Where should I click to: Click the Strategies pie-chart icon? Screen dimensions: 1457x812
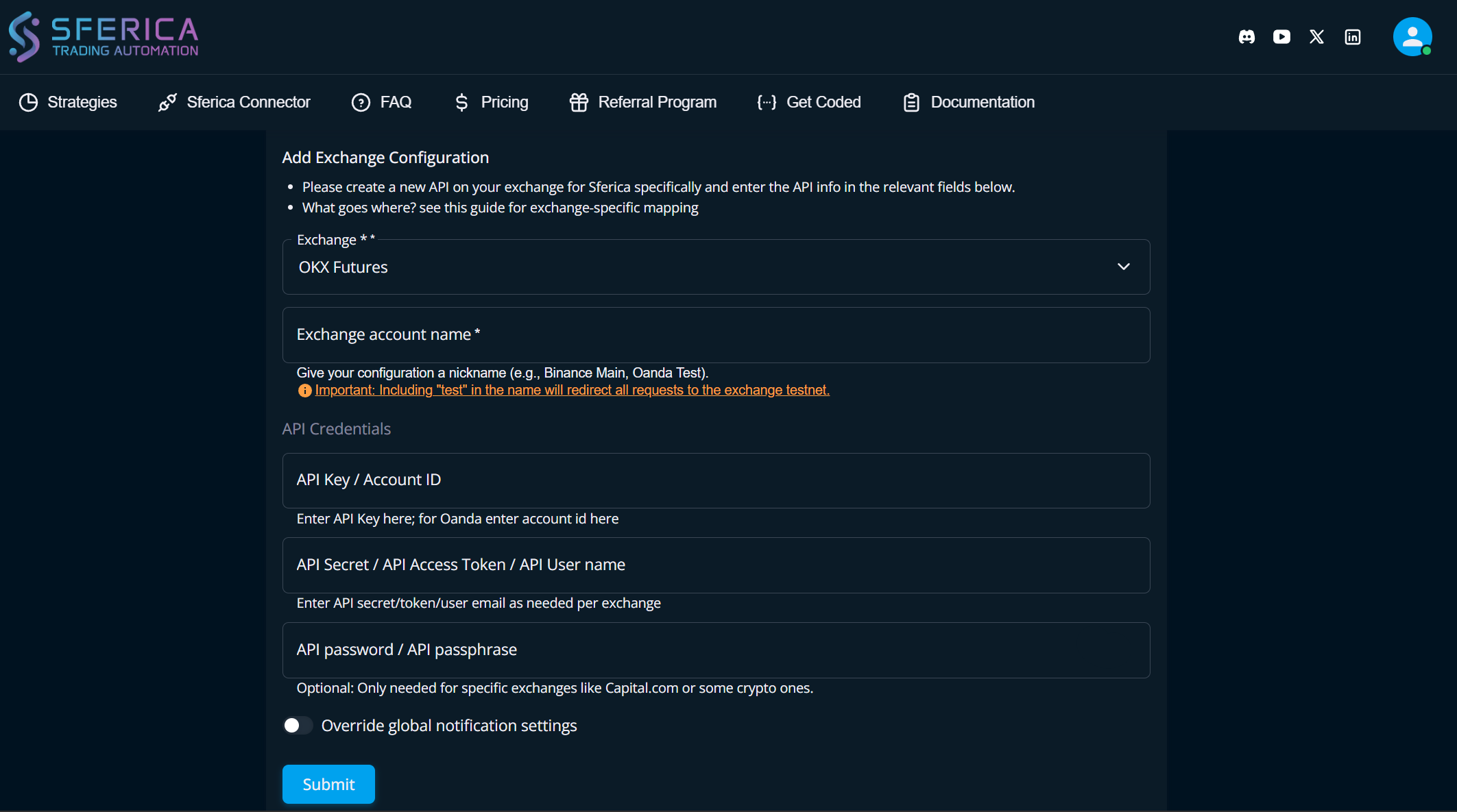click(28, 102)
